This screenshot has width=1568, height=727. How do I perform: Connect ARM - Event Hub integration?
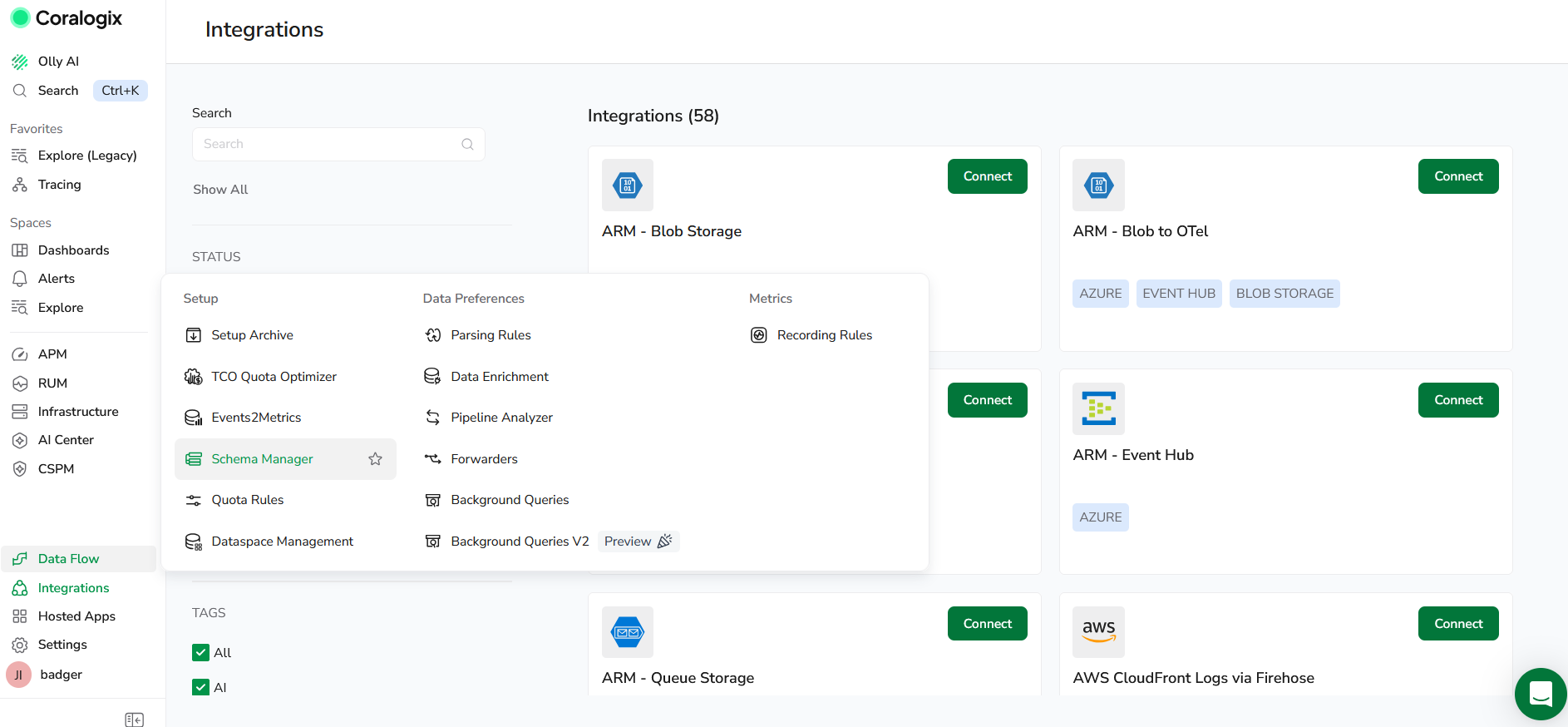pos(1458,400)
